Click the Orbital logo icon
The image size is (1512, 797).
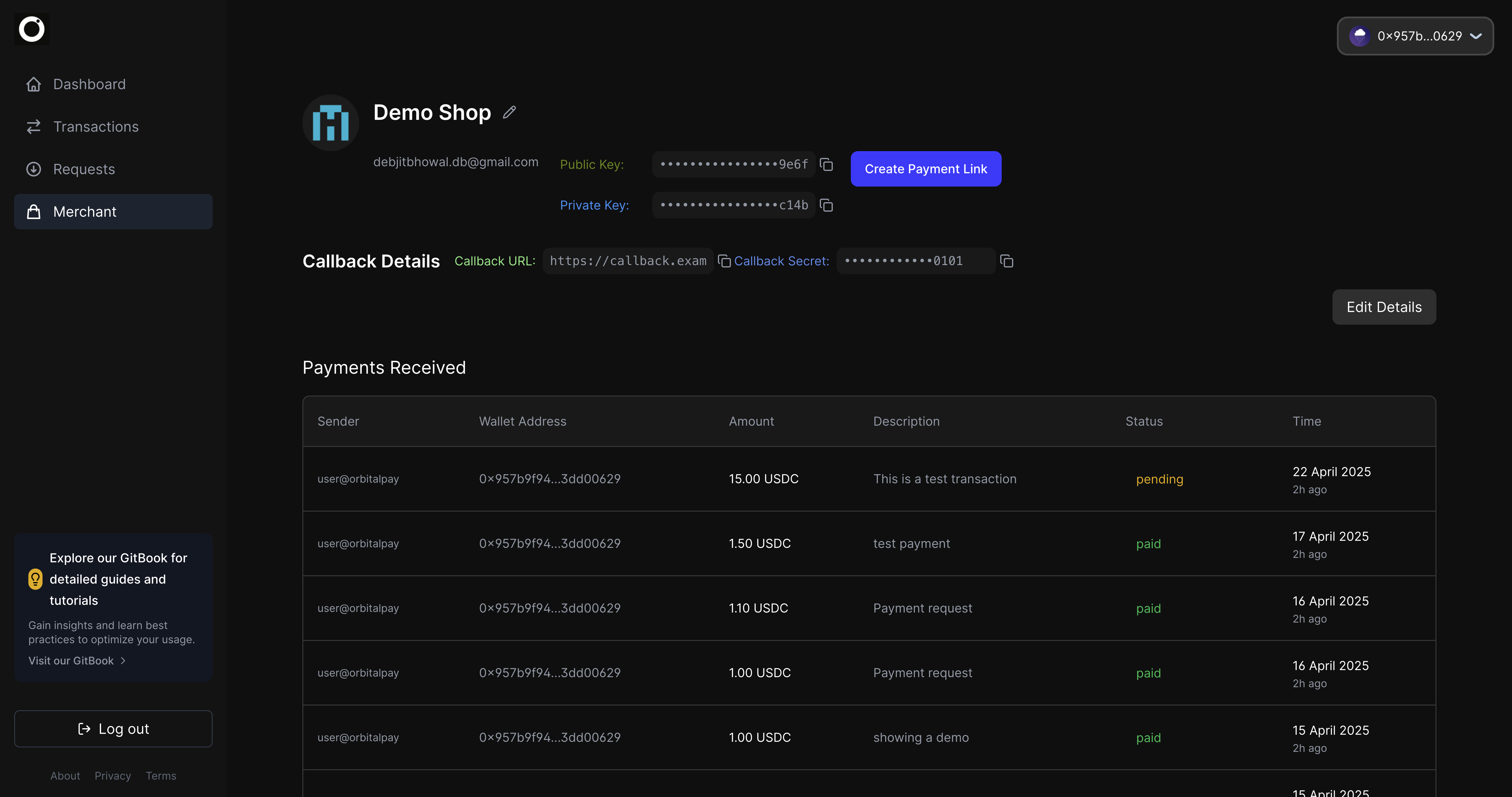(32, 29)
